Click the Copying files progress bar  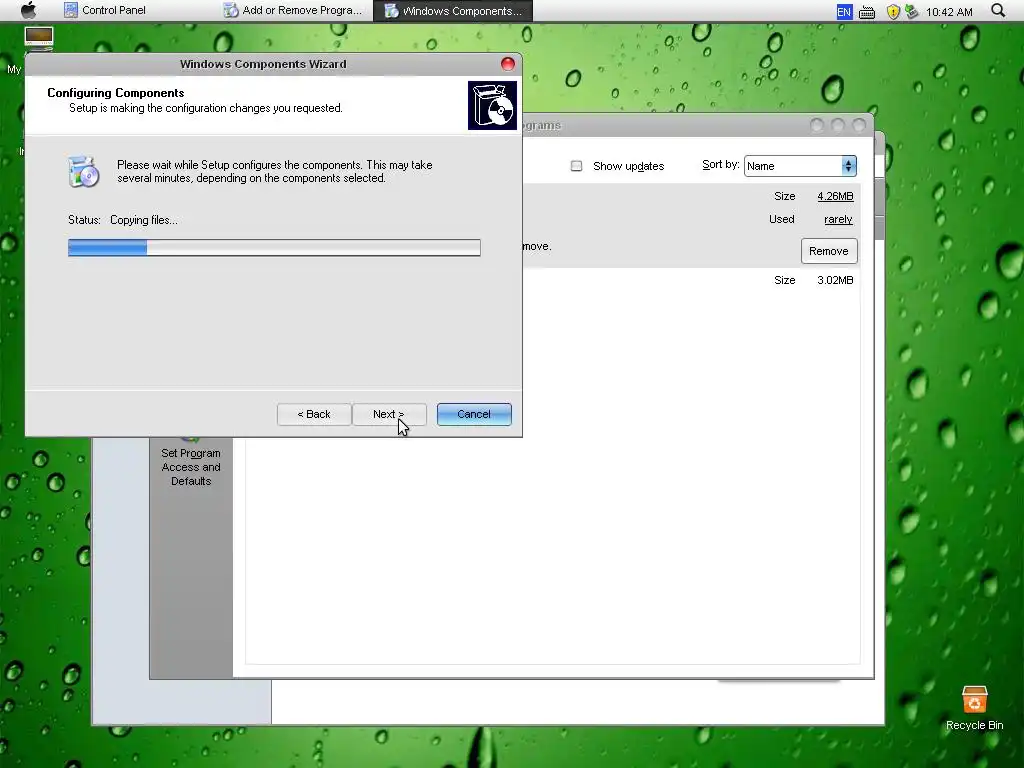274,248
